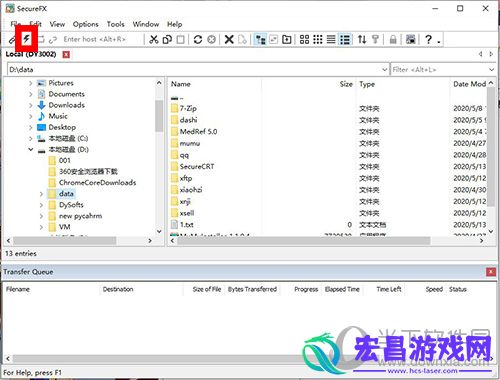Click the Cut scissors icon
The height and width of the screenshot is (380, 500).
[x=153, y=39]
